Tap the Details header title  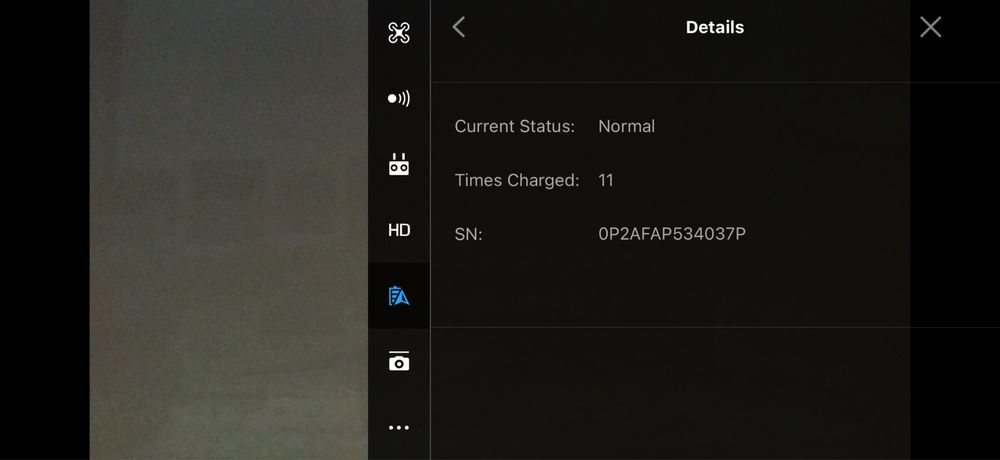tap(714, 27)
